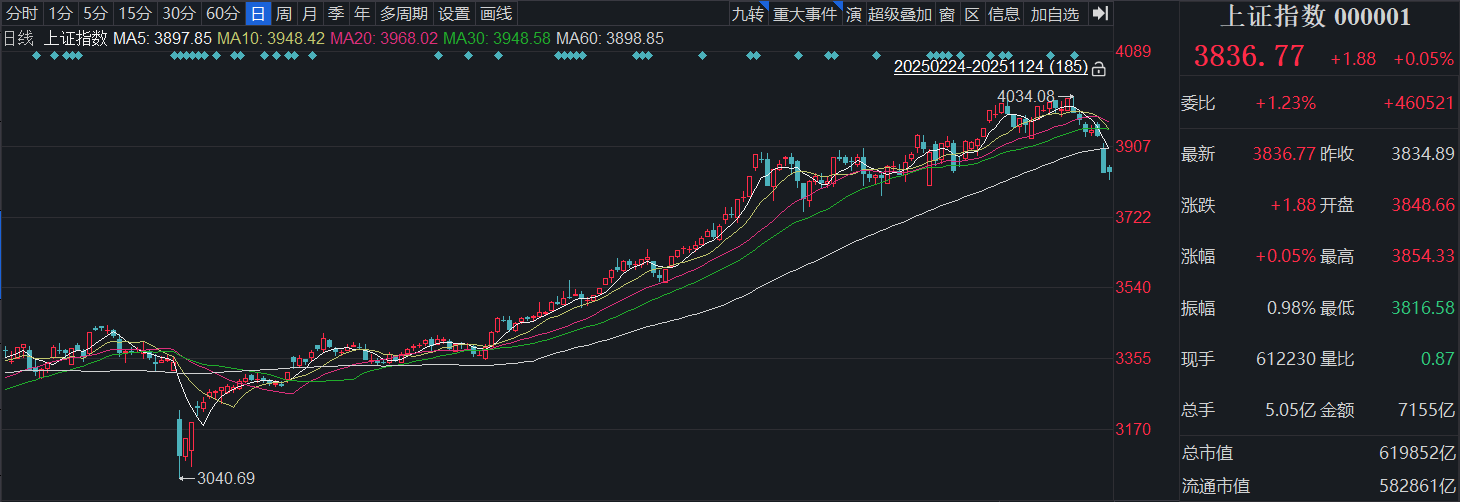Click the collapse-panel arrow icon
Screen dimensions: 1460x502
tap(1100, 14)
